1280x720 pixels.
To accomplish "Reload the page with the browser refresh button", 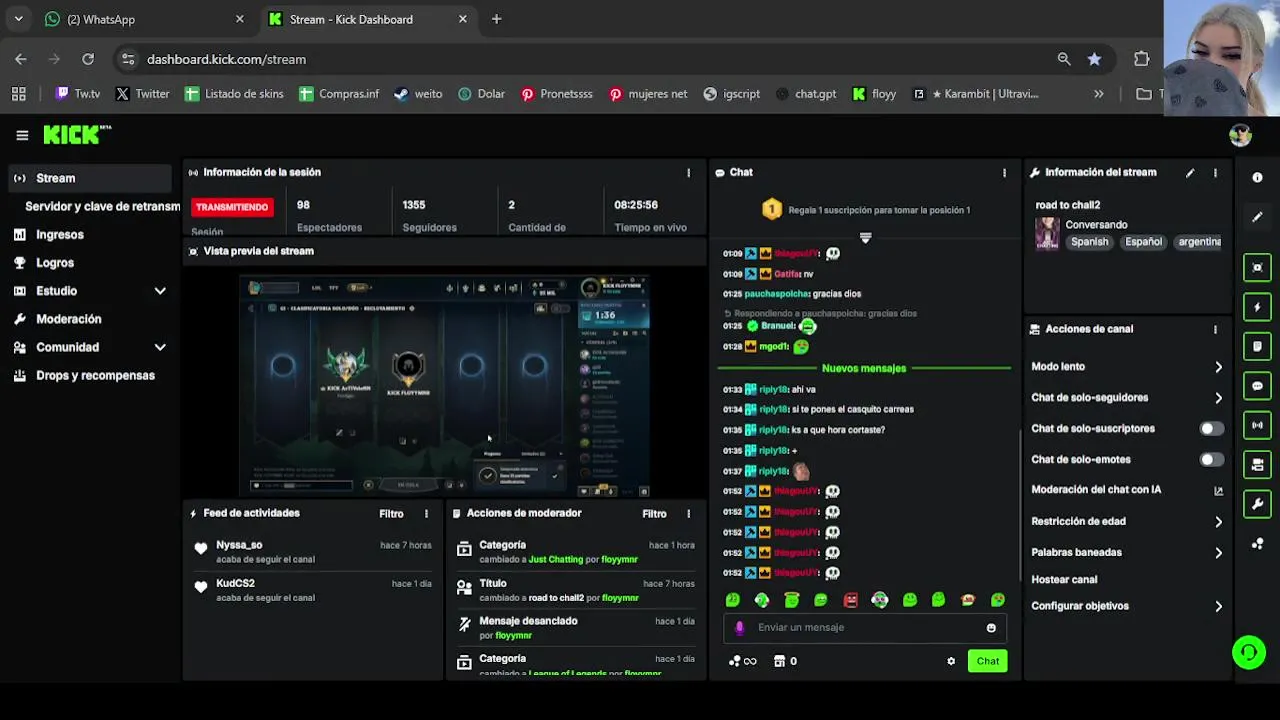I will [x=88, y=59].
